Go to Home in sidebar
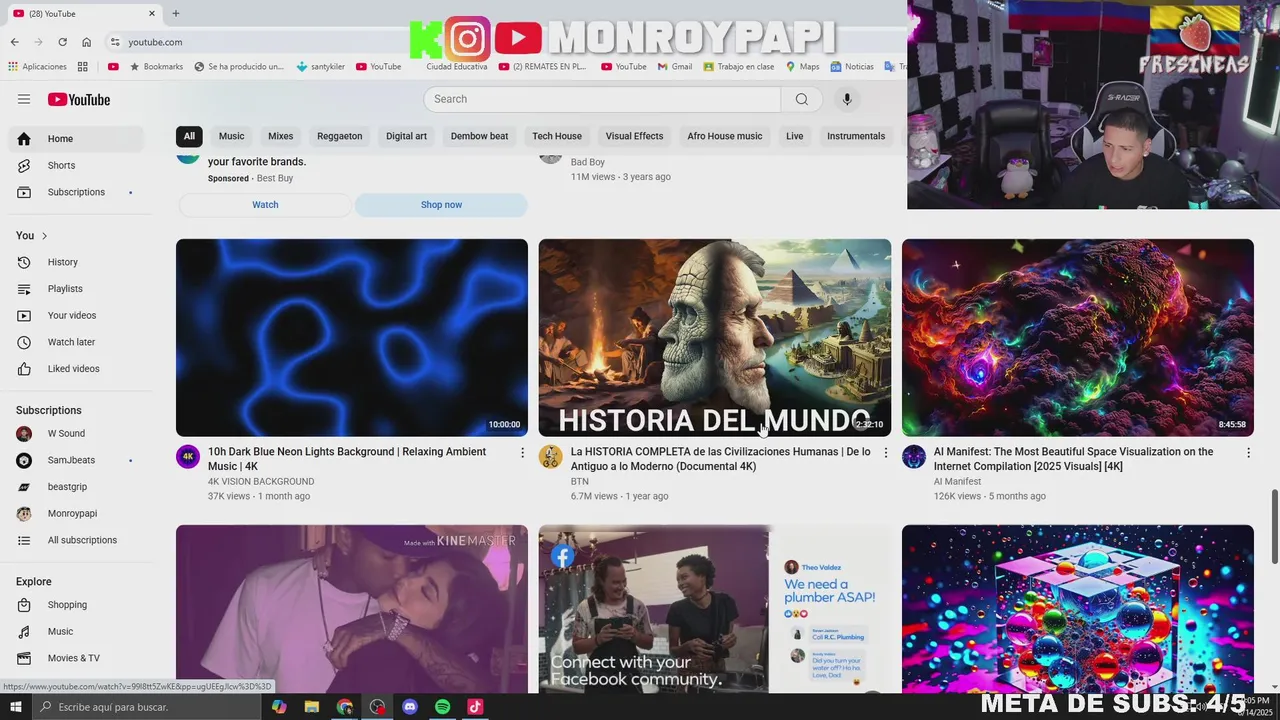This screenshot has height=720, width=1280. [x=76, y=139]
